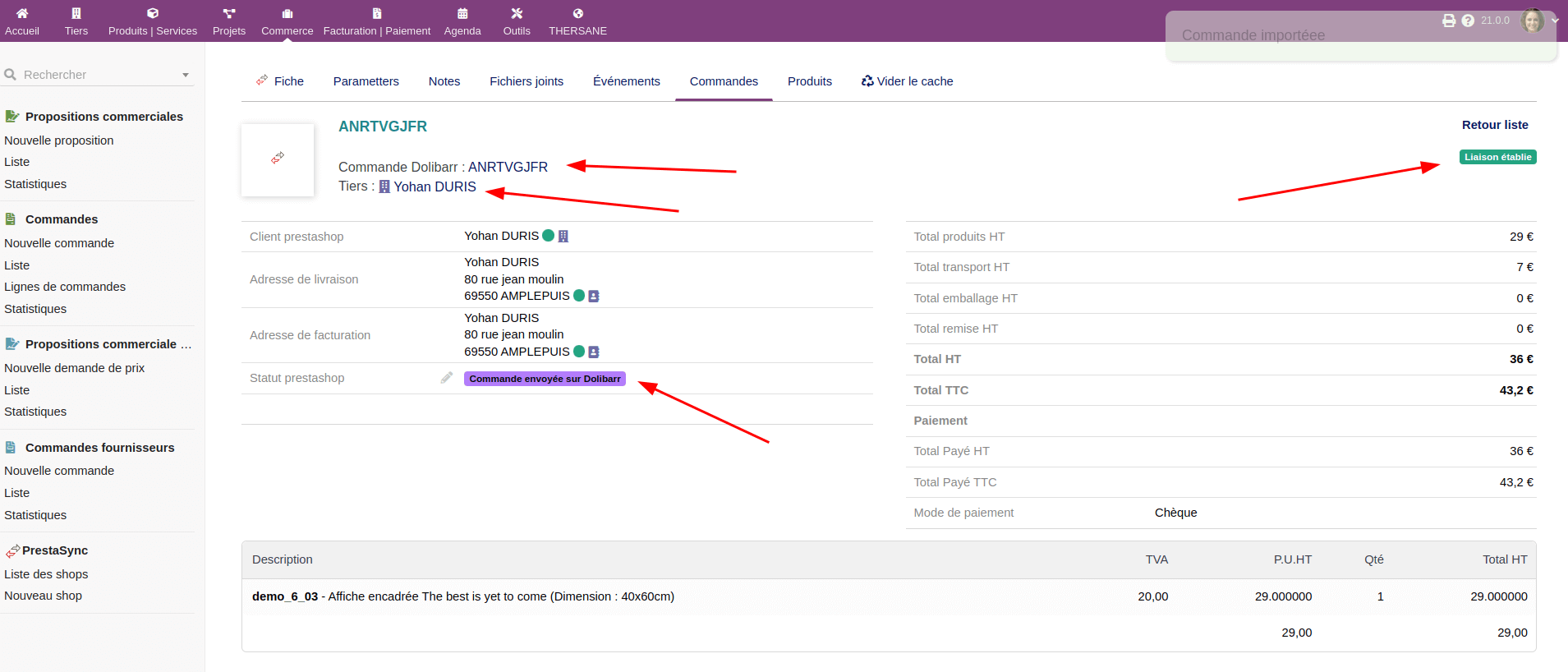
Task: Open the Yohan DURIS tiers link
Action: (x=435, y=186)
